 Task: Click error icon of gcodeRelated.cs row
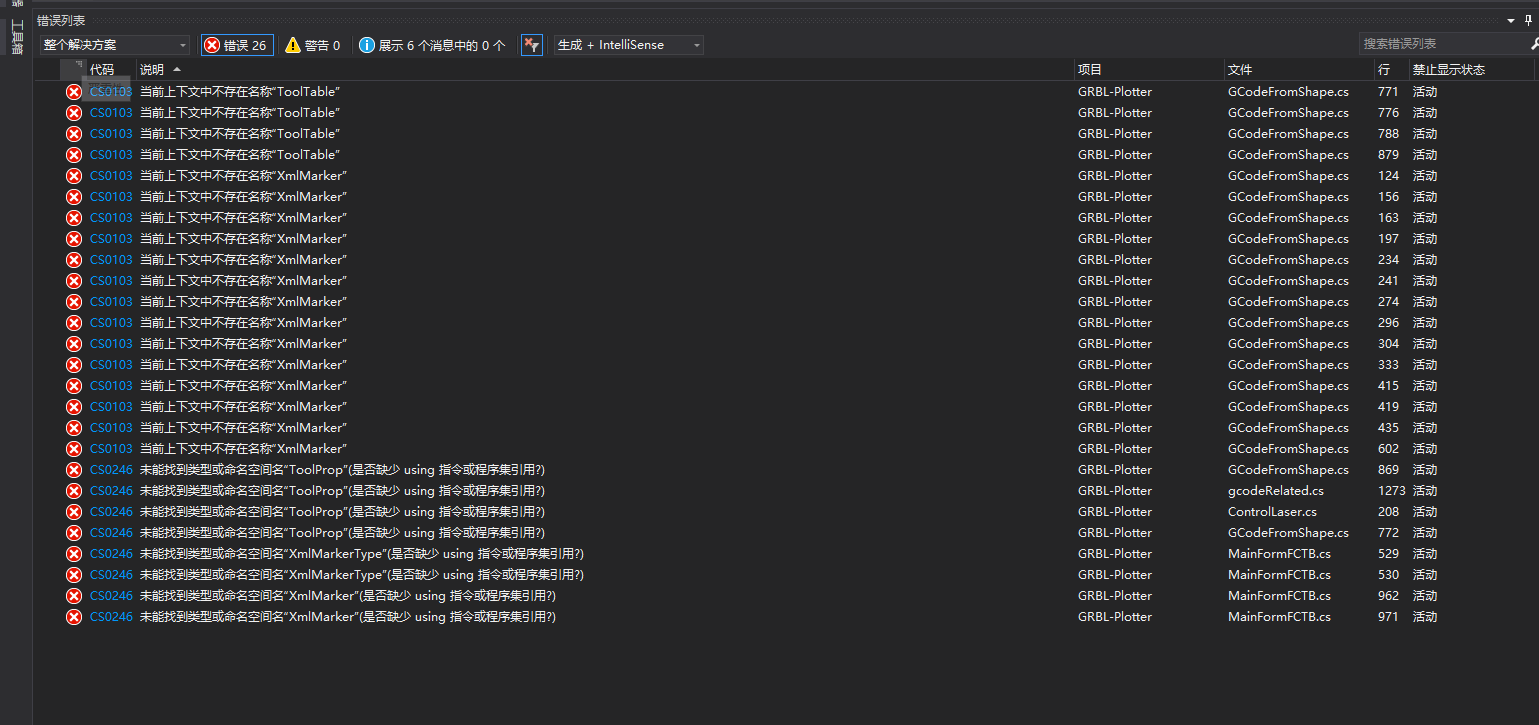(x=74, y=491)
